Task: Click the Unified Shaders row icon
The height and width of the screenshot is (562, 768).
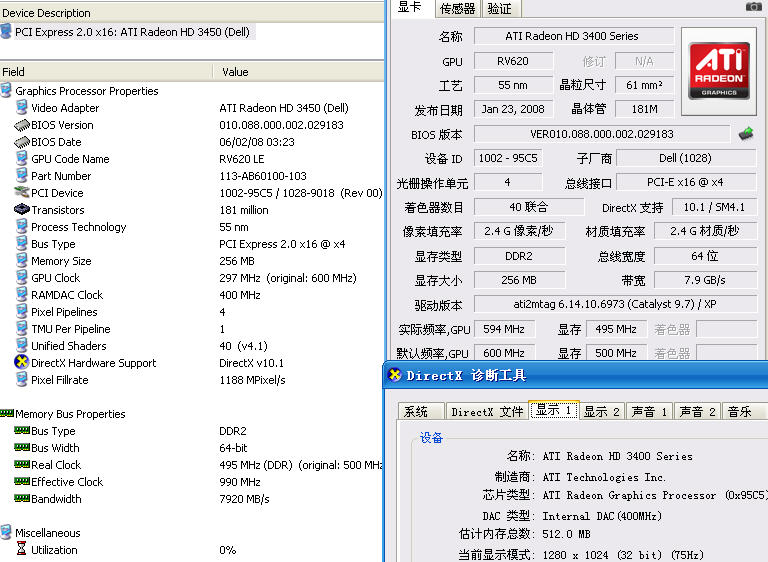Action: point(22,345)
